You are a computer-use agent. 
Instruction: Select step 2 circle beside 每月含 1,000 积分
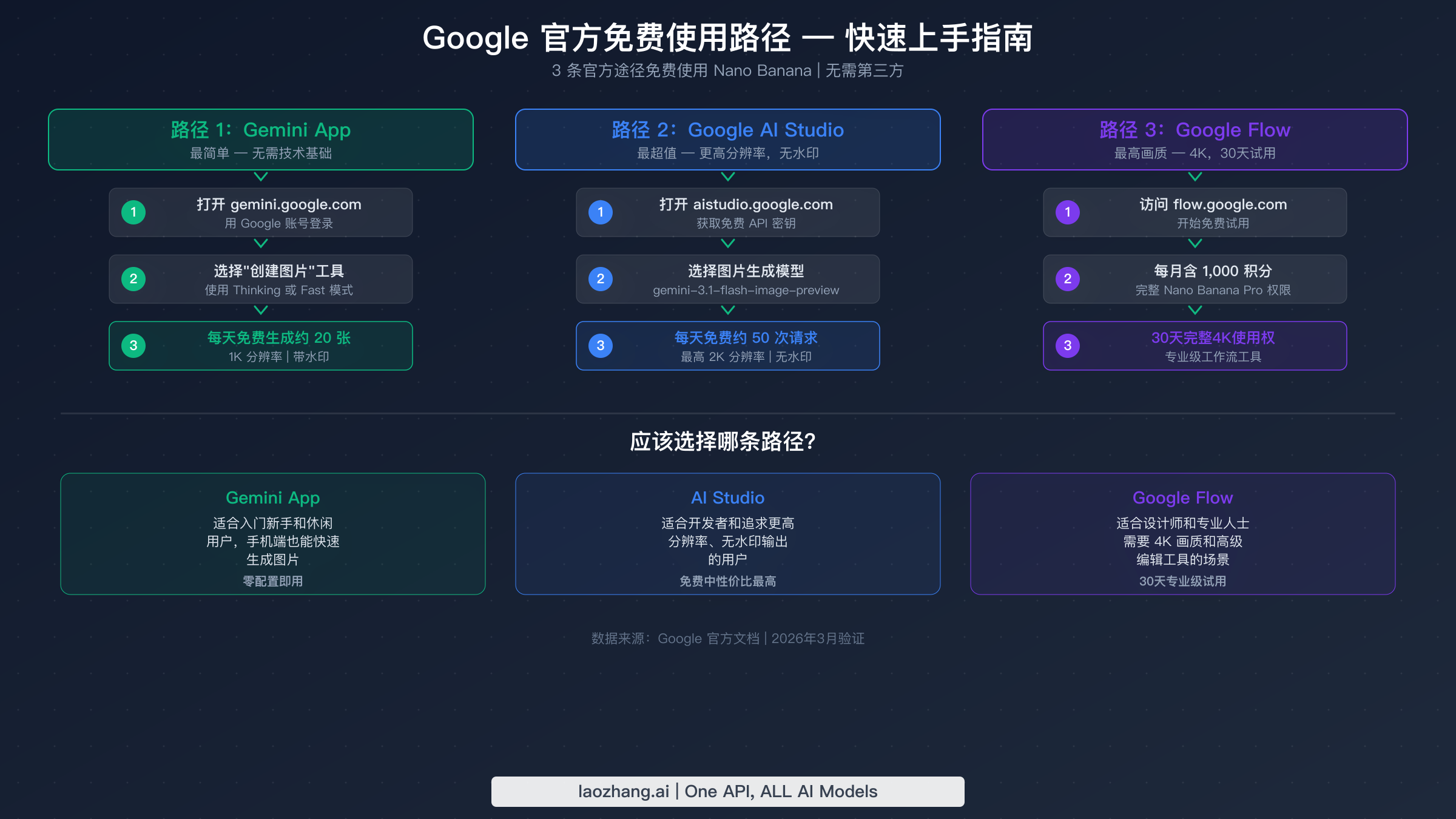pos(1067,279)
